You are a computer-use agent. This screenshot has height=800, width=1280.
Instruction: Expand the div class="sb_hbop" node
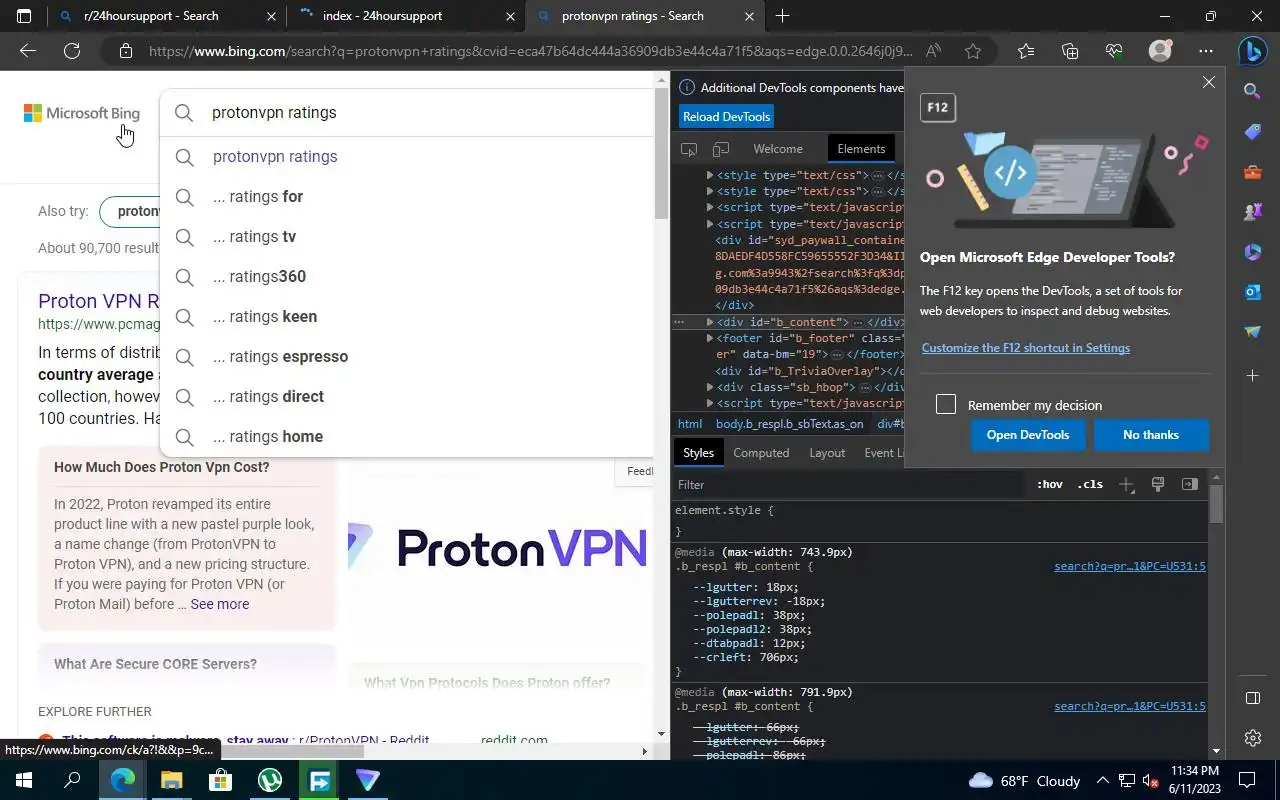pos(710,387)
